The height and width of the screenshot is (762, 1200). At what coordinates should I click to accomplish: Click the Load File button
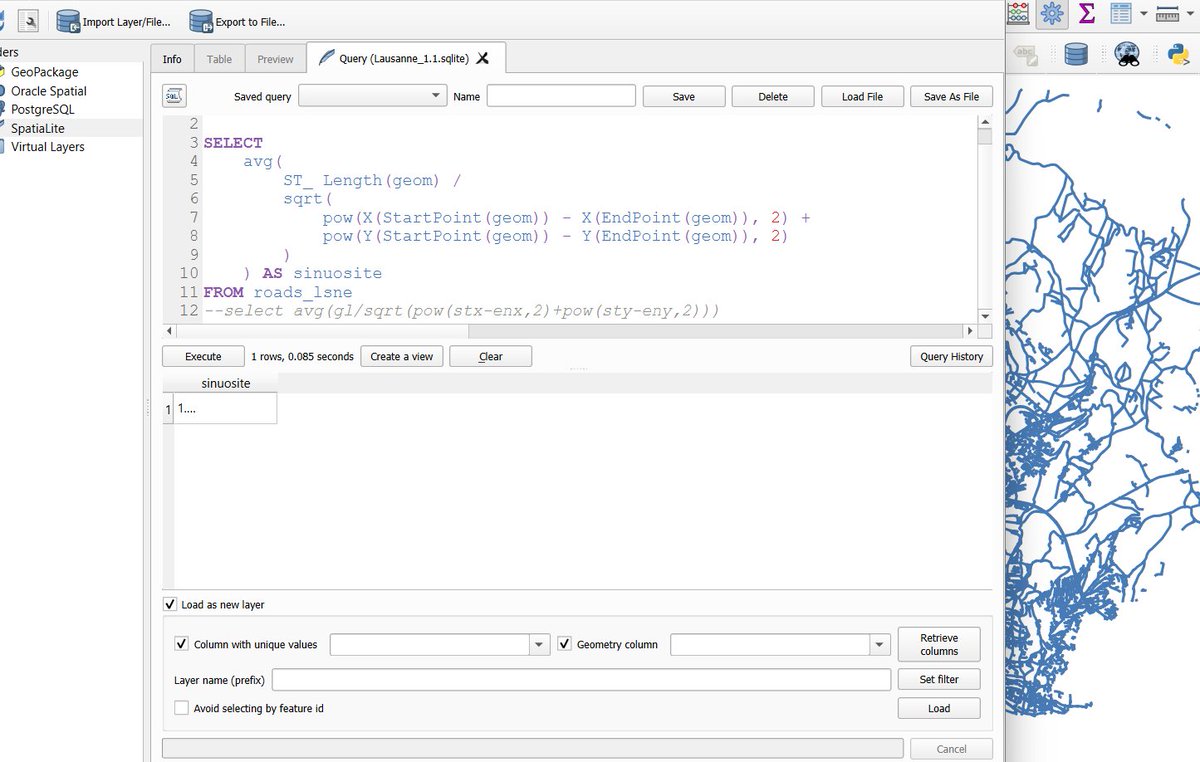coord(862,97)
